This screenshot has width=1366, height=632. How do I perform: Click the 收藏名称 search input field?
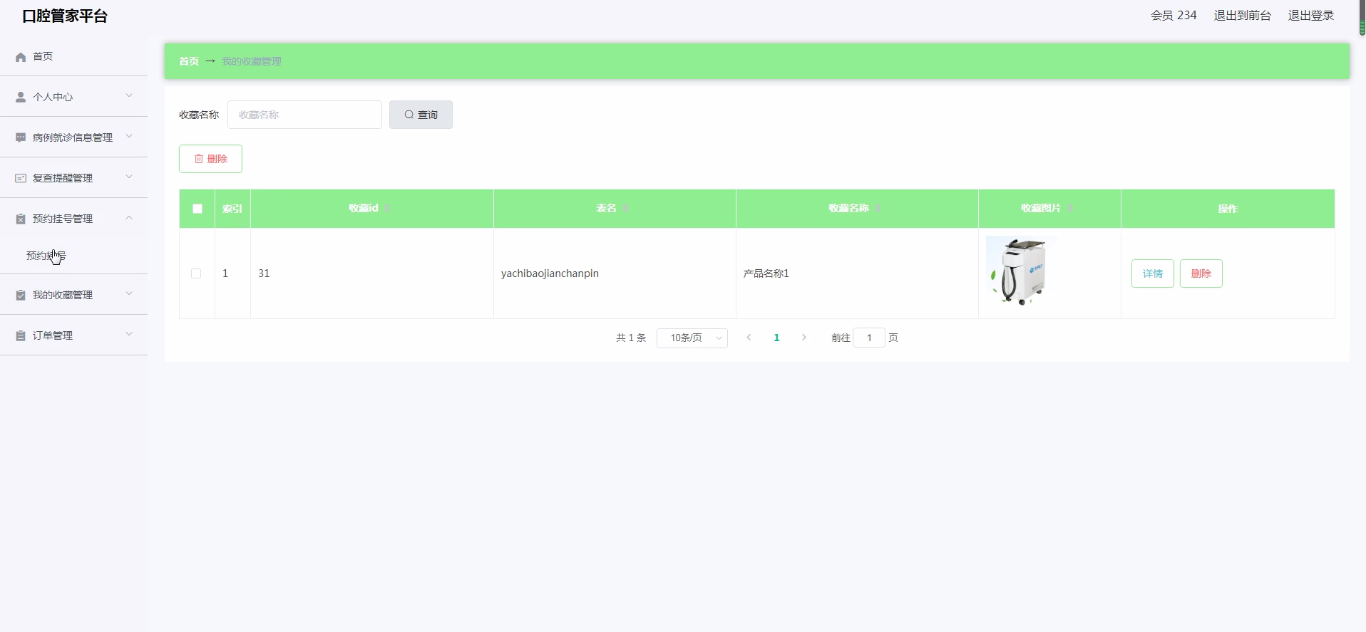304,115
